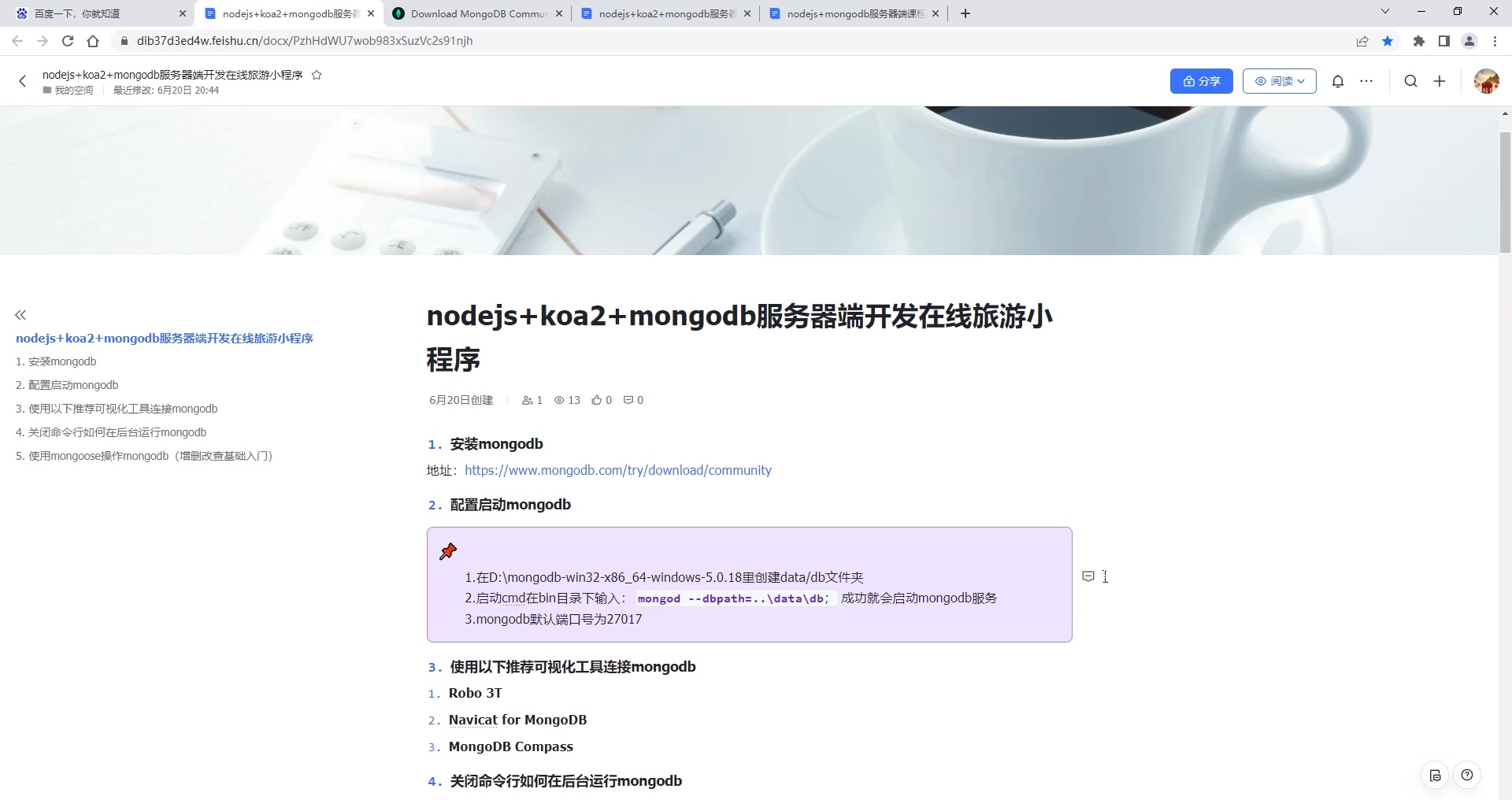The image size is (1512, 800).
Task: Open the document search magnifier icon
Action: pos(1410,81)
